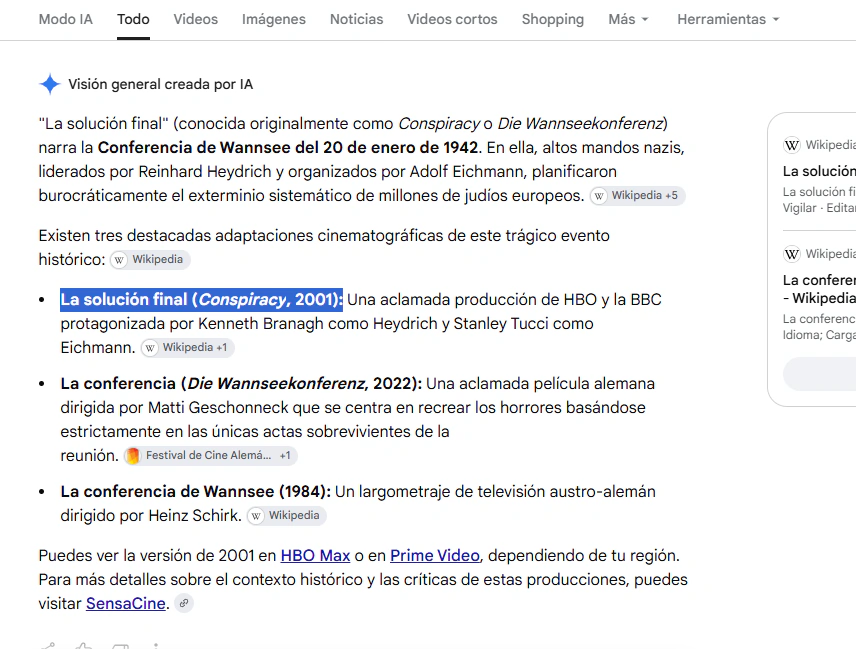The image size is (856, 649).
Task: Open the Noticias tab
Action: pyautogui.click(x=356, y=19)
